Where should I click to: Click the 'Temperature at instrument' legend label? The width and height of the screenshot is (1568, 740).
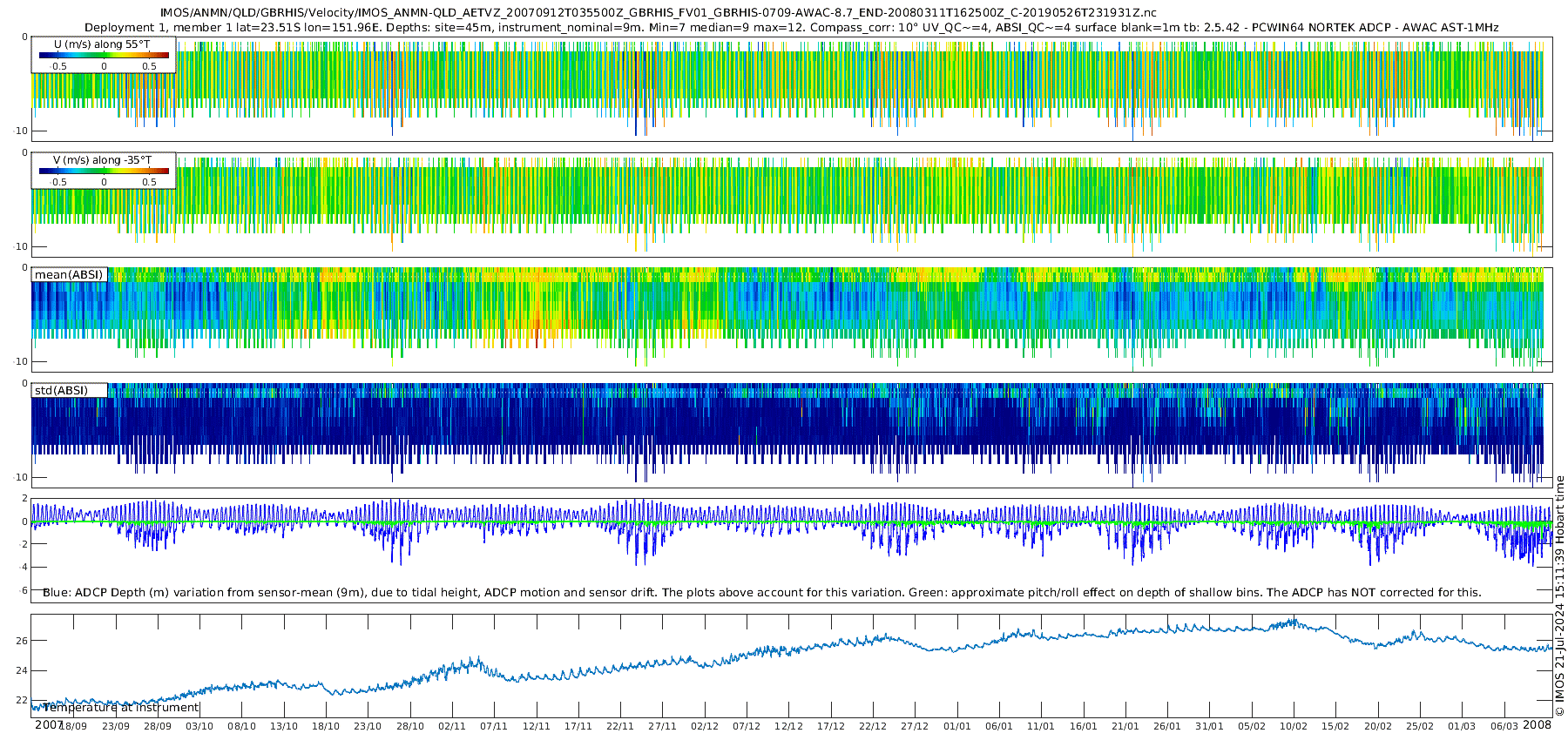(x=120, y=708)
